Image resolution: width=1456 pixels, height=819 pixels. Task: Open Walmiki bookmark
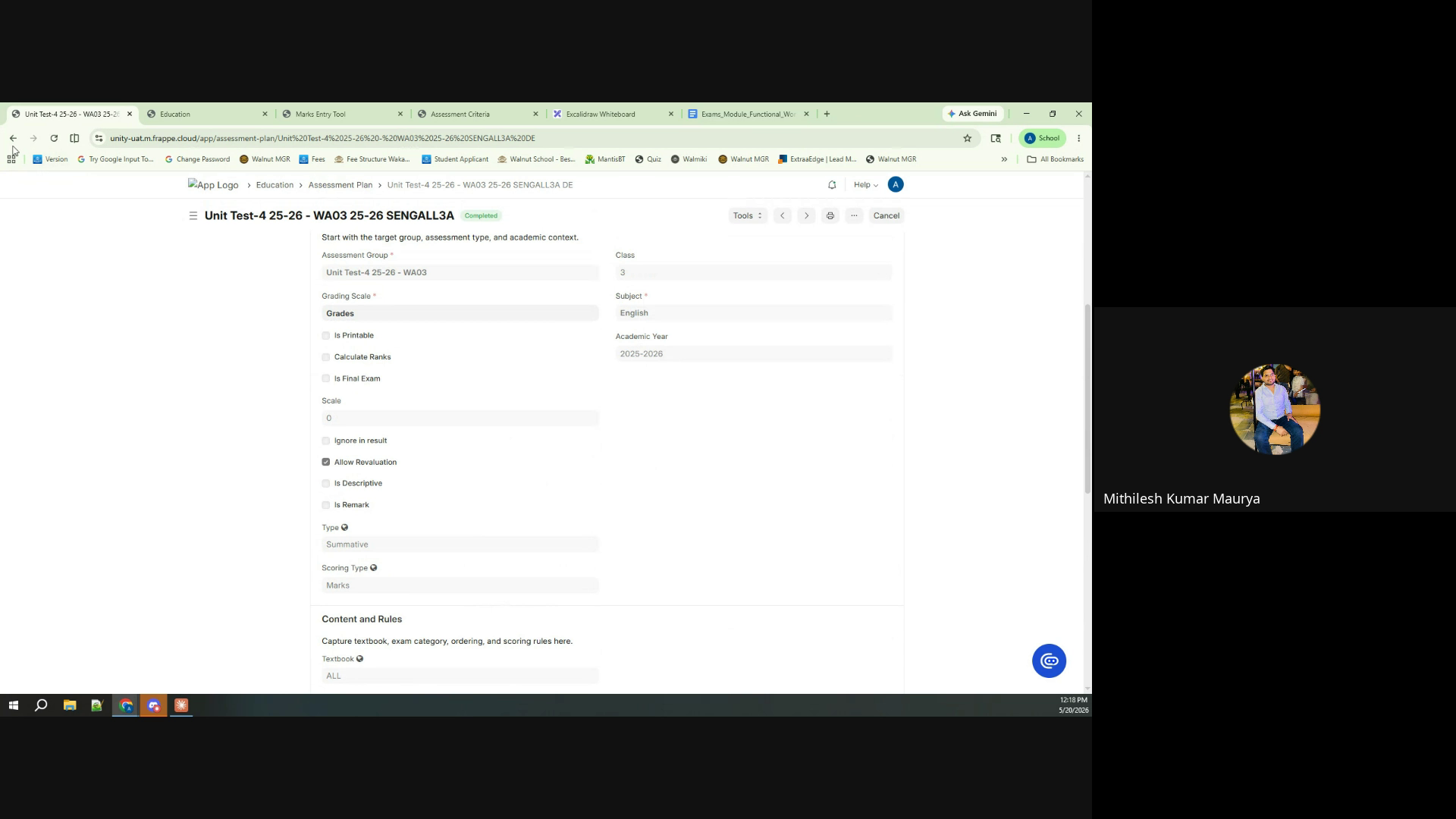click(689, 159)
